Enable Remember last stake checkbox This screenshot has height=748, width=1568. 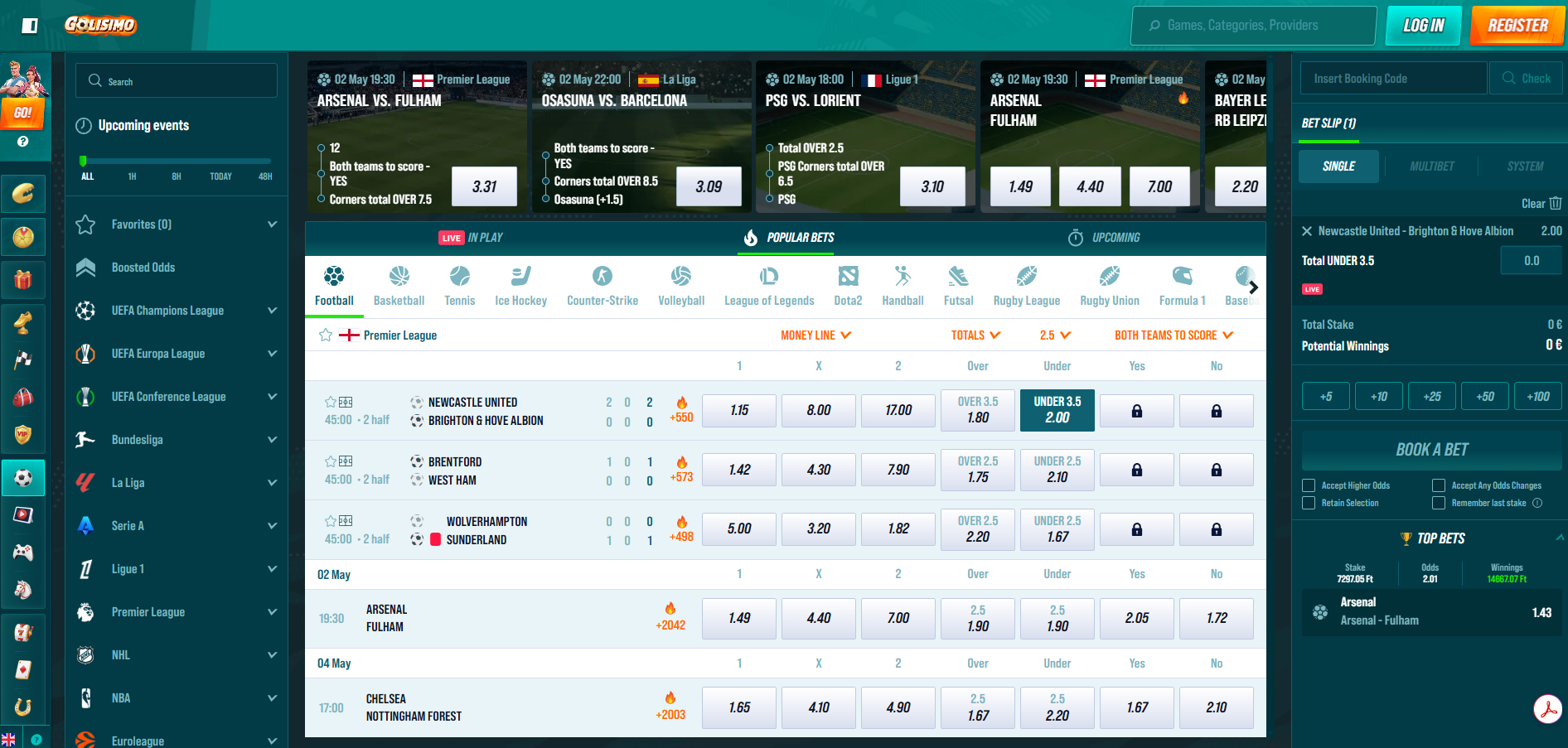tap(1439, 503)
